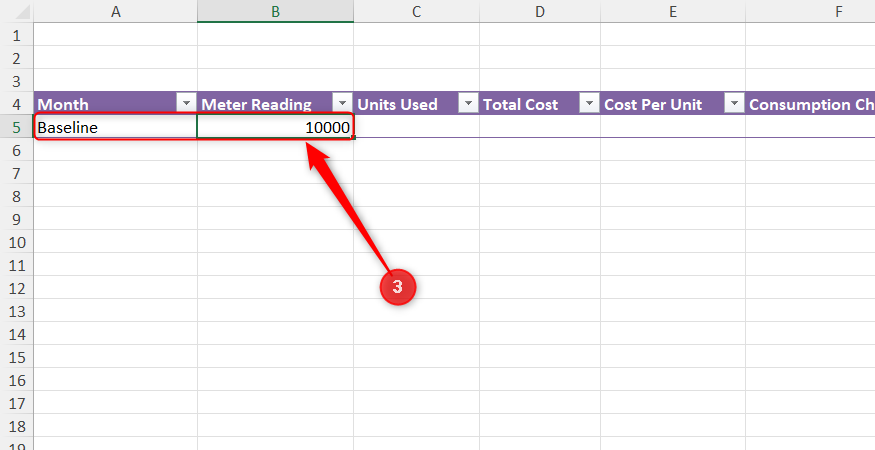Open the Cost Per Unit filter dropdown

[x=734, y=103]
